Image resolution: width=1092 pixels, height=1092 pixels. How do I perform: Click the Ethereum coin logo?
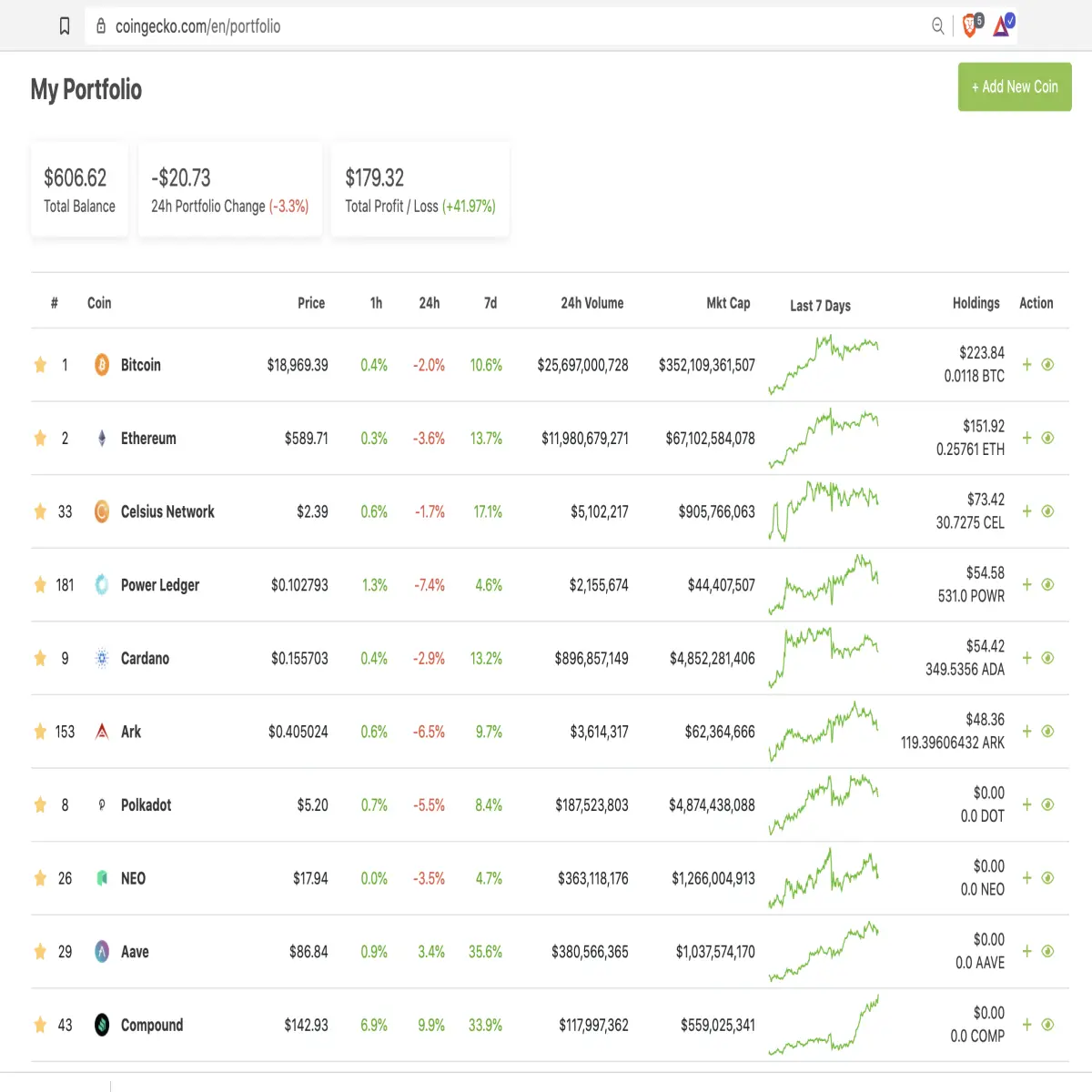(102, 439)
